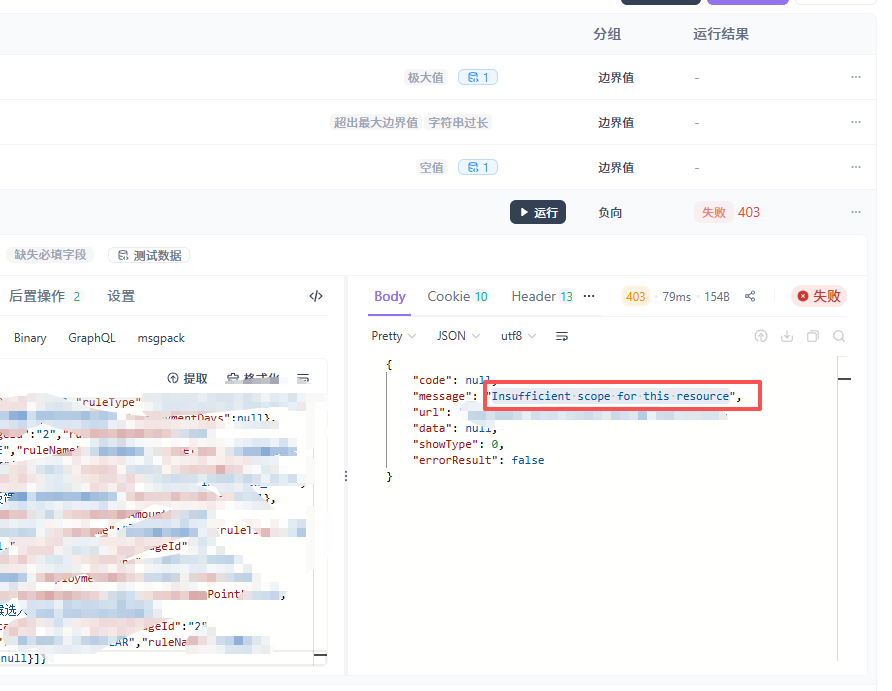Image resolution: width=892 pixels, height=691 pixels.
Task: Click the response minimap scroll marker
Action: tap(844, 379)
